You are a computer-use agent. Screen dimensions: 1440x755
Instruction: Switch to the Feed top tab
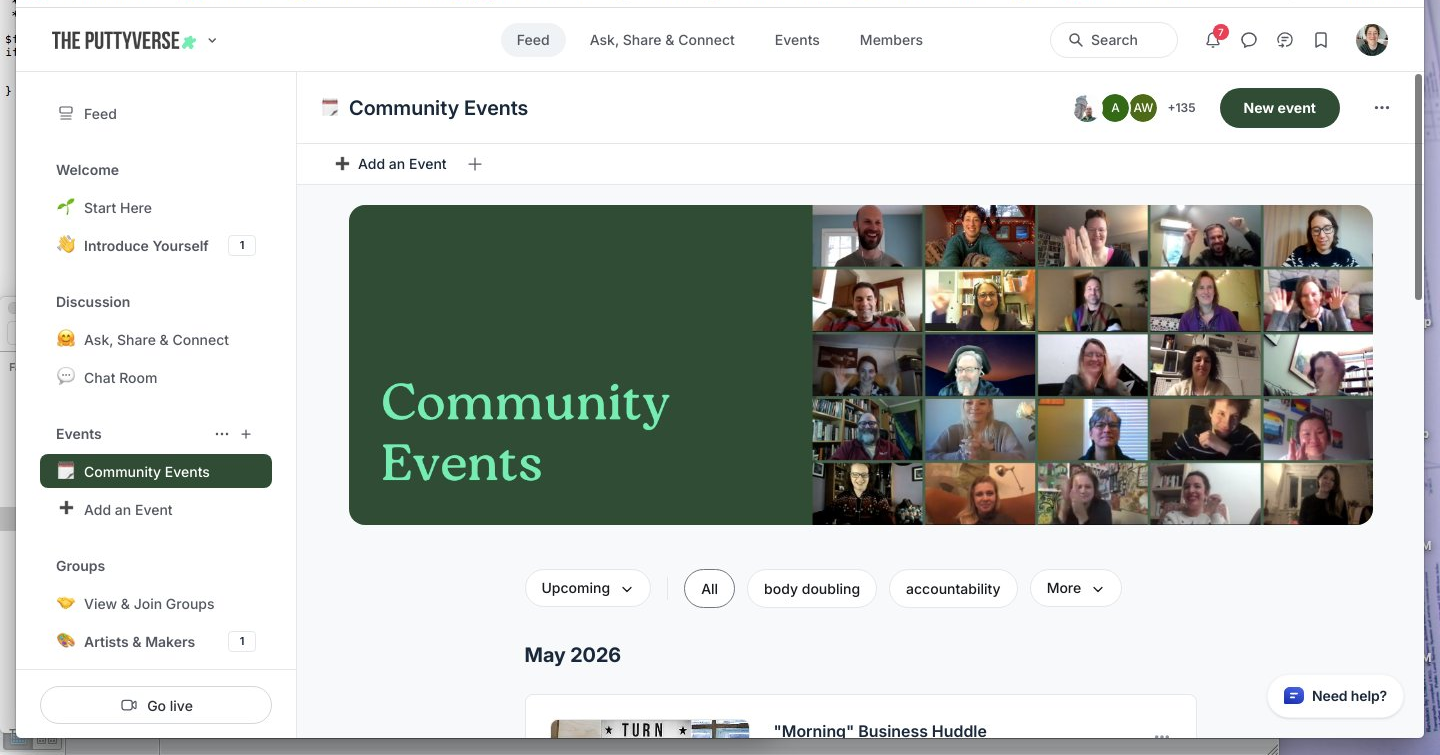click(533, 40)
